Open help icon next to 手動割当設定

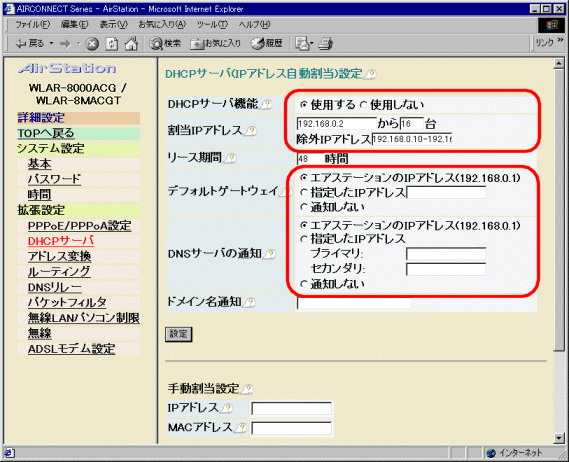[247, 389]
